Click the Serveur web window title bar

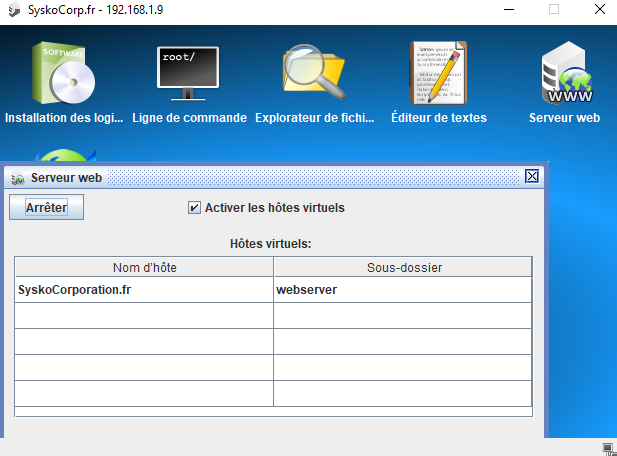(x=300, y=177)
